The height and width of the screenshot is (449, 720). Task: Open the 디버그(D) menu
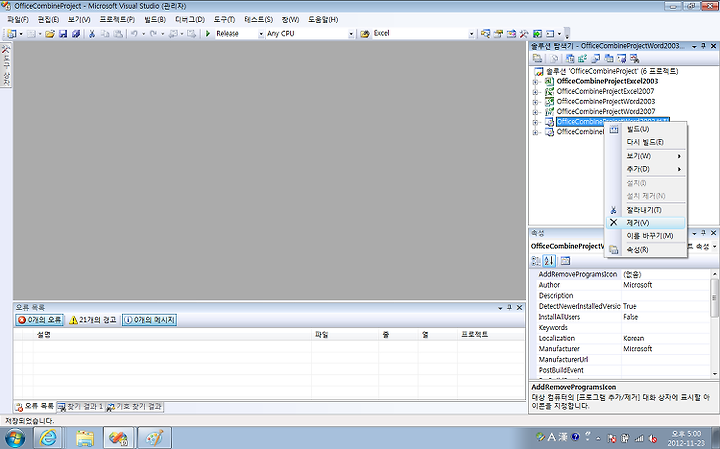point(190,19)
